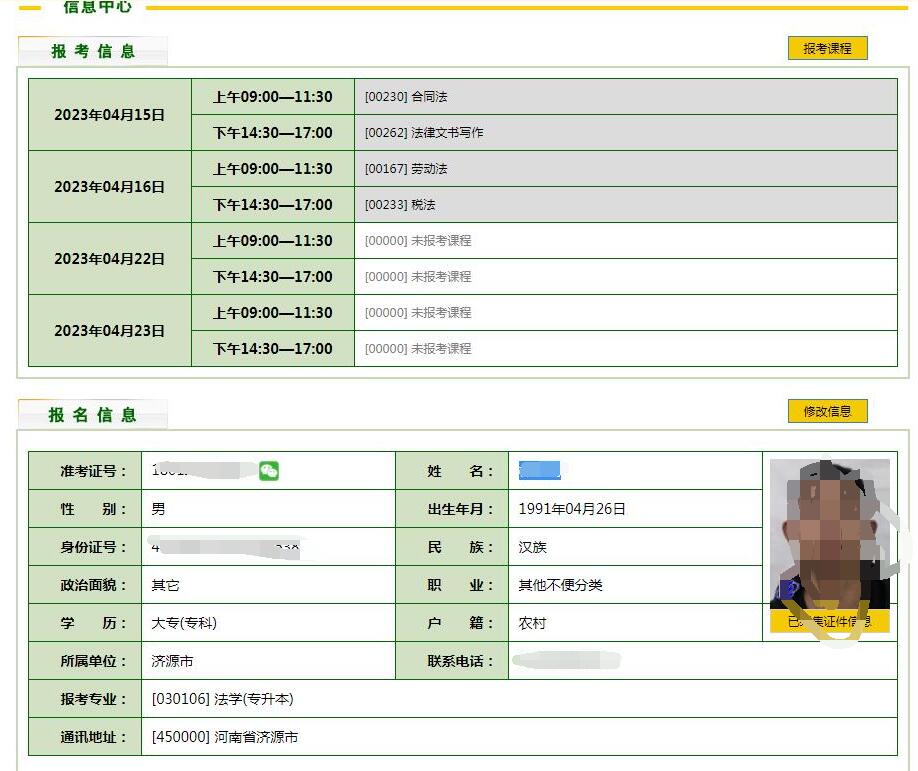918x771 pixels.
Task: Click 未报考课程 for April 22 morning slot
Action: click(x=418, y=241)
